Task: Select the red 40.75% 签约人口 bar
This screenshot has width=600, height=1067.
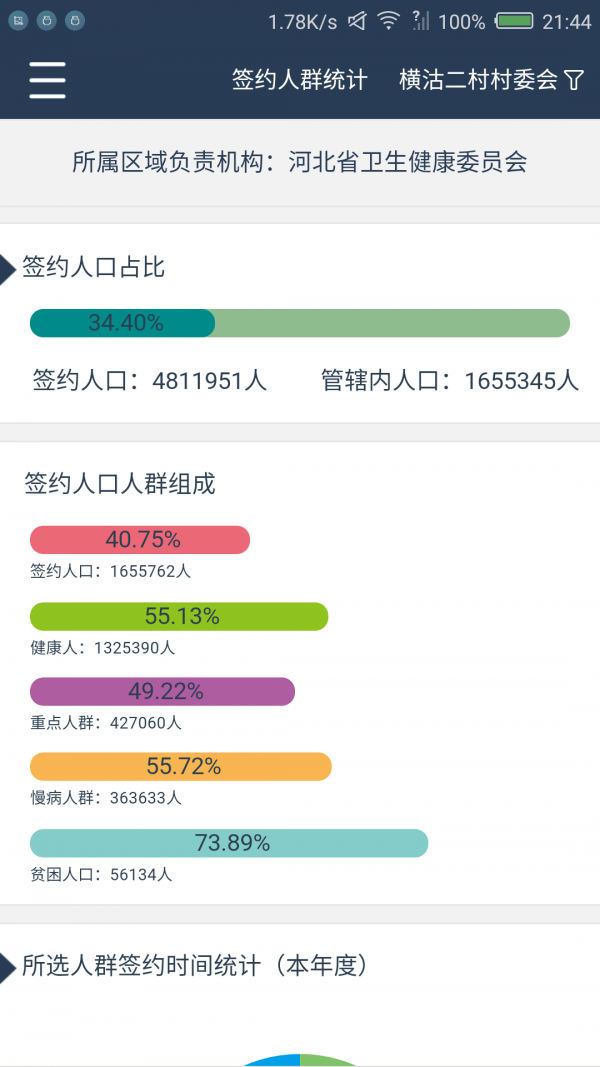Action: pyautogui.click(x=140, y=540)
